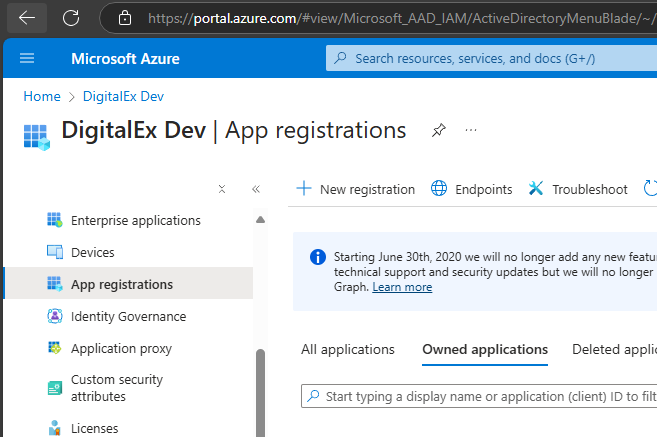This screenshot has width=657, height=437.
Task: Follow the Learn more link
Action: click(402, 287)
